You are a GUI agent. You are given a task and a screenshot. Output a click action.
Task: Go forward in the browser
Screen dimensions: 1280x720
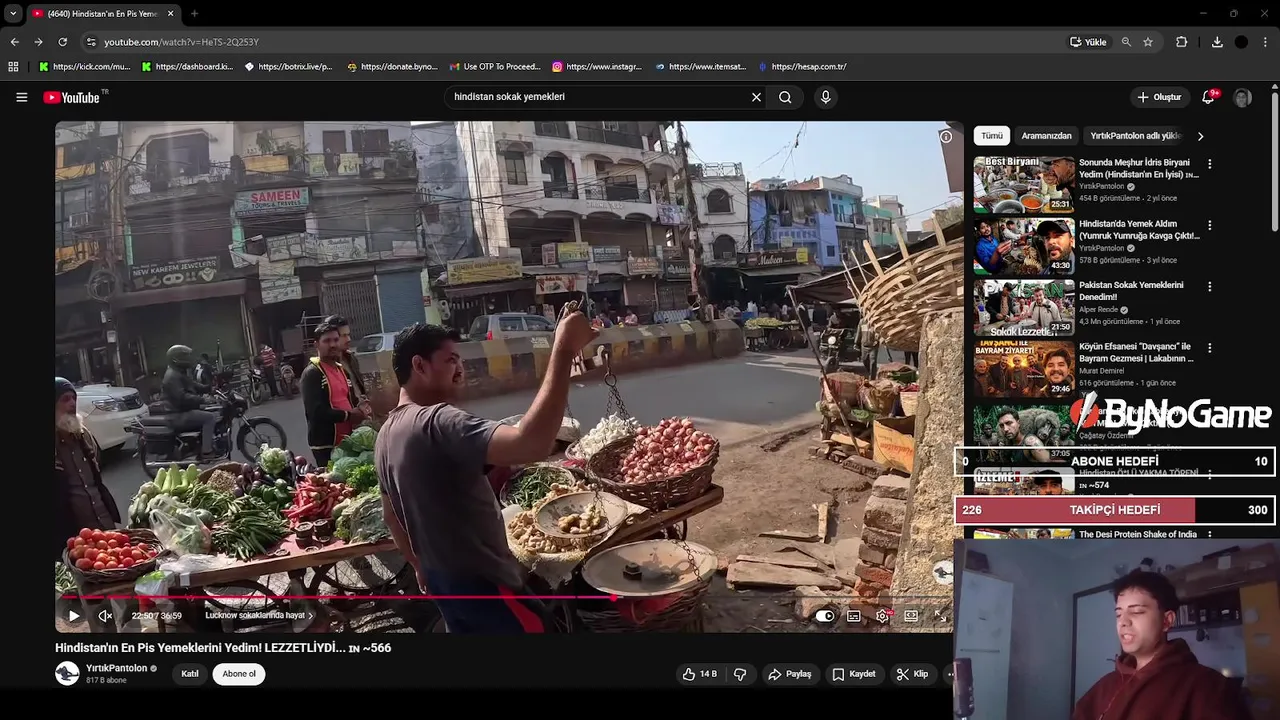point(38,42)
